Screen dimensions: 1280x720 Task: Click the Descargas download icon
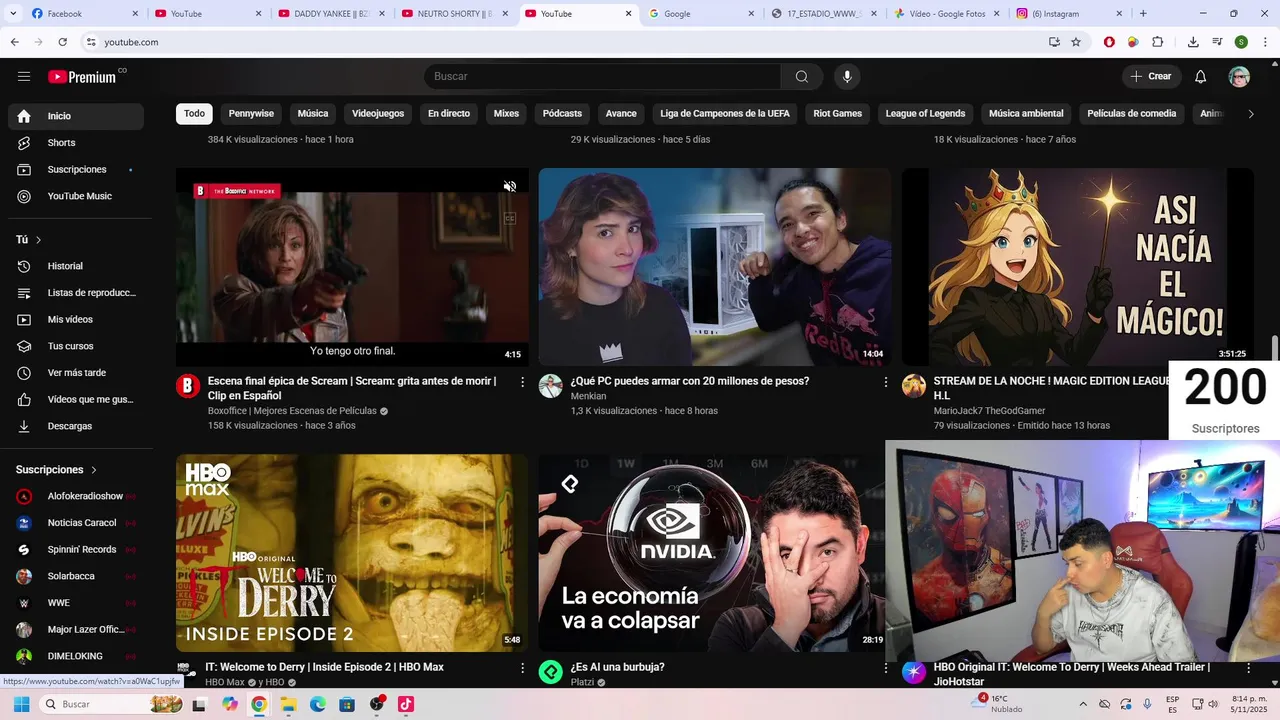pyautogui.click(x=24, y=426)
